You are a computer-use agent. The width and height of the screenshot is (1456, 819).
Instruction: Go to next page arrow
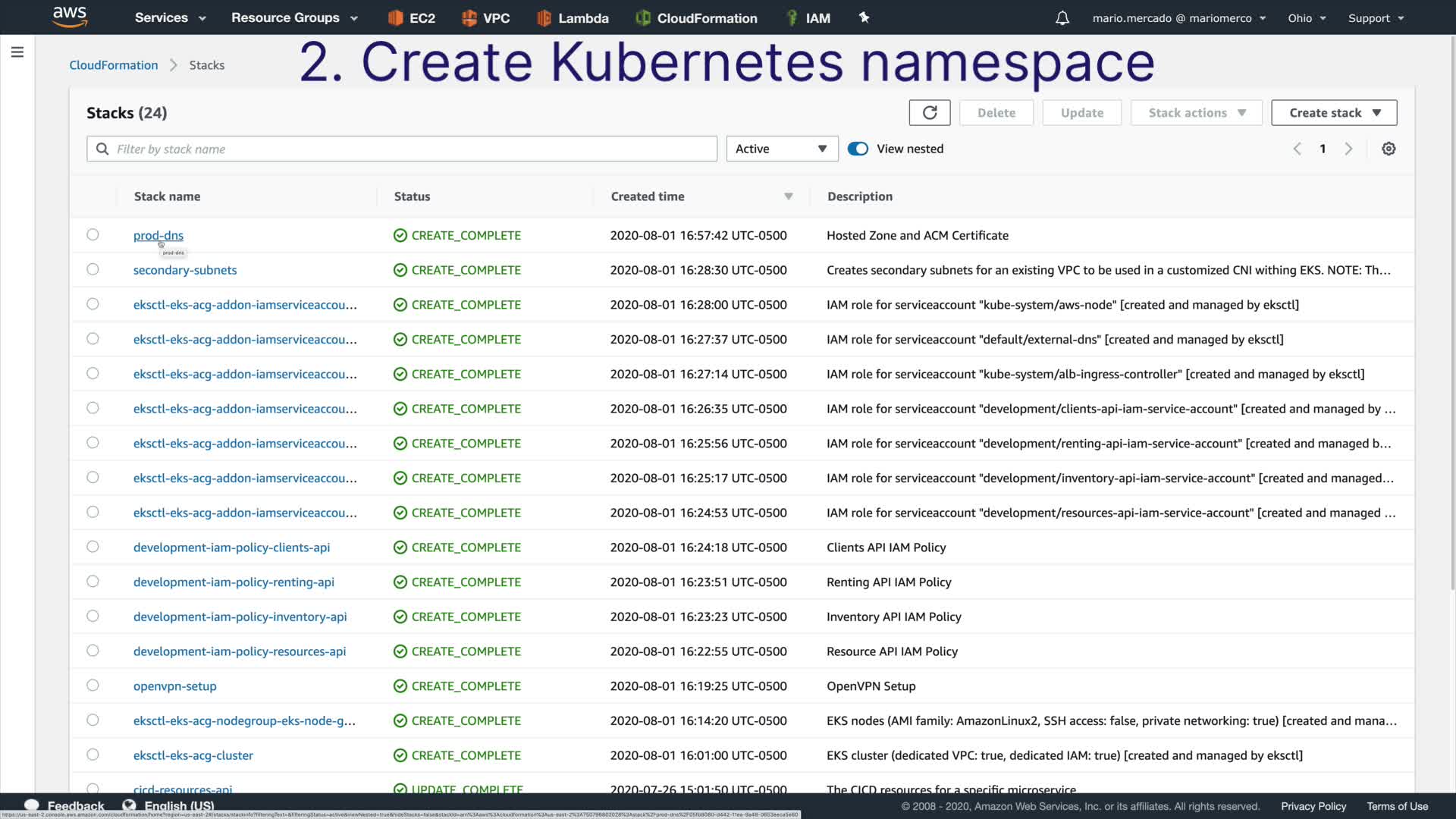click(x=1348, y=149)
